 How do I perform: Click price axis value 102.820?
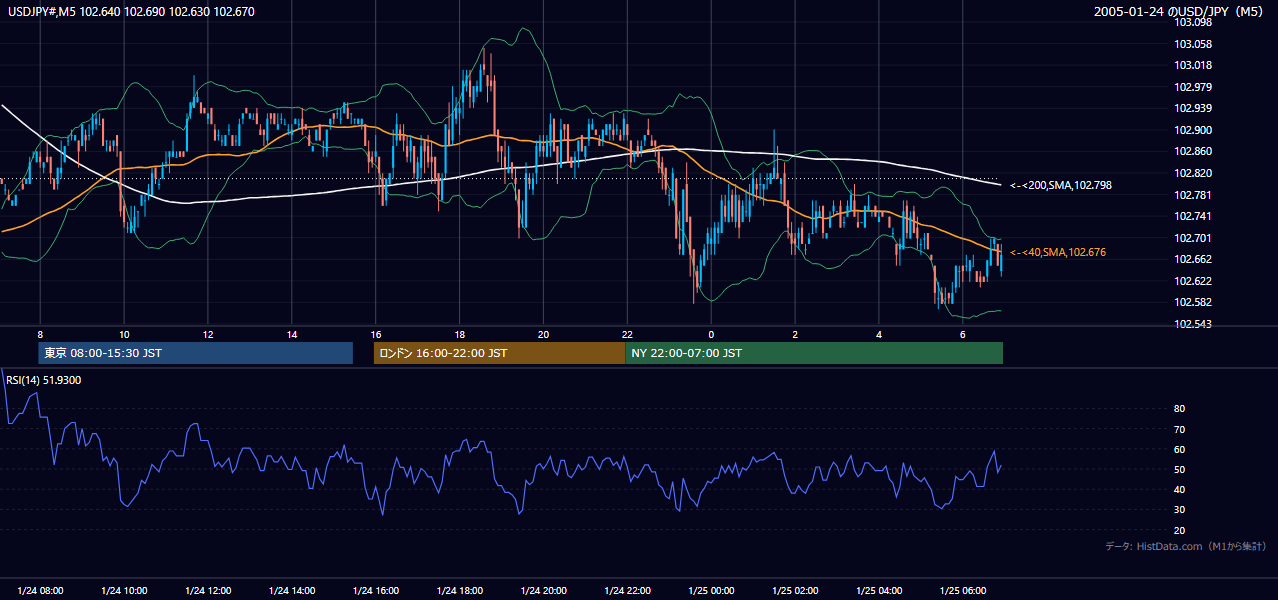[x=1193, y=173]
